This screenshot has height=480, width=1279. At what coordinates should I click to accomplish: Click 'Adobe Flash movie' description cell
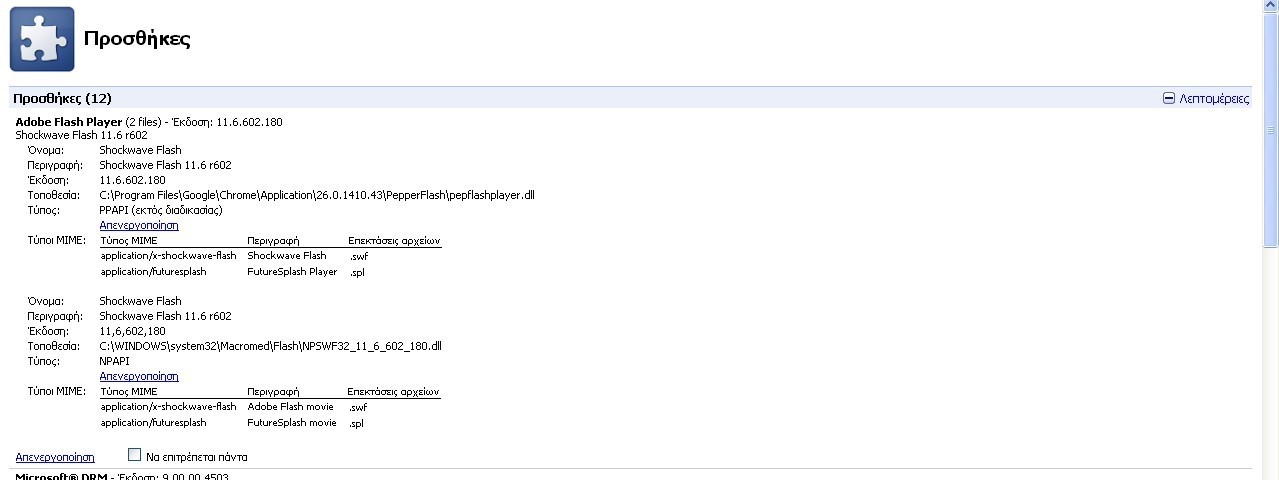tap(290, 407)
